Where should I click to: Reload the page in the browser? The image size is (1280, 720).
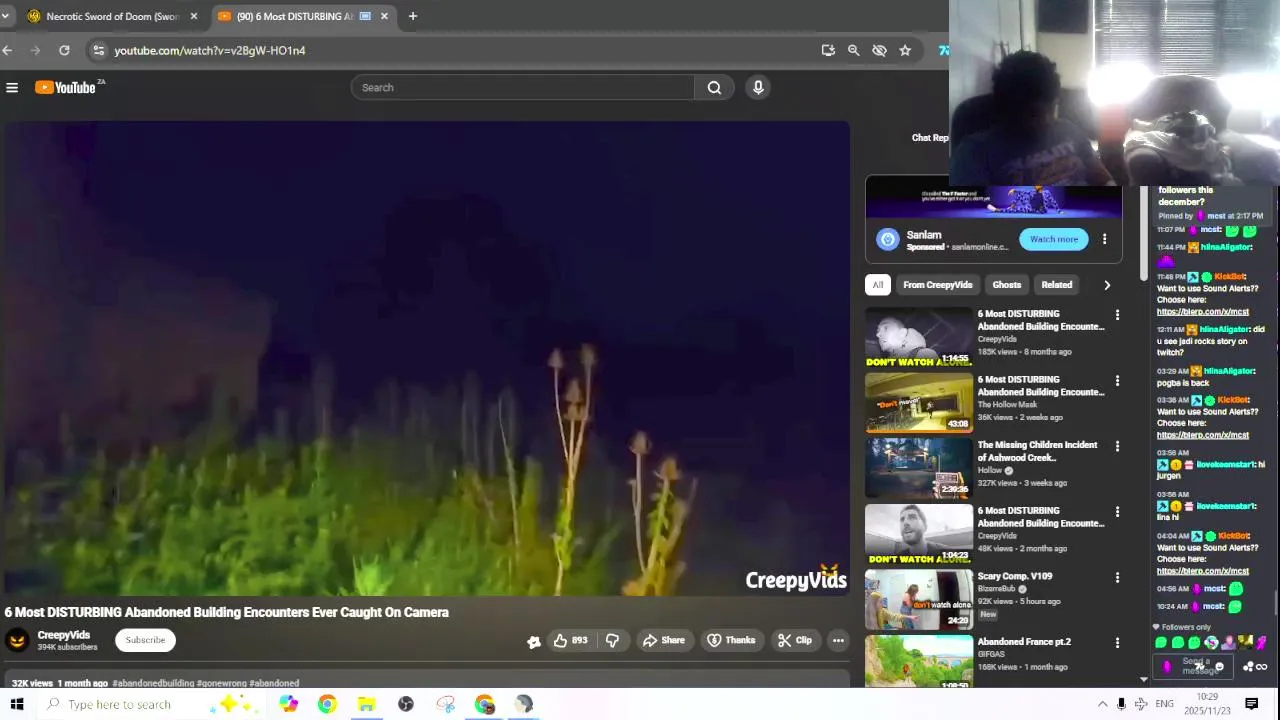[64, 50]
